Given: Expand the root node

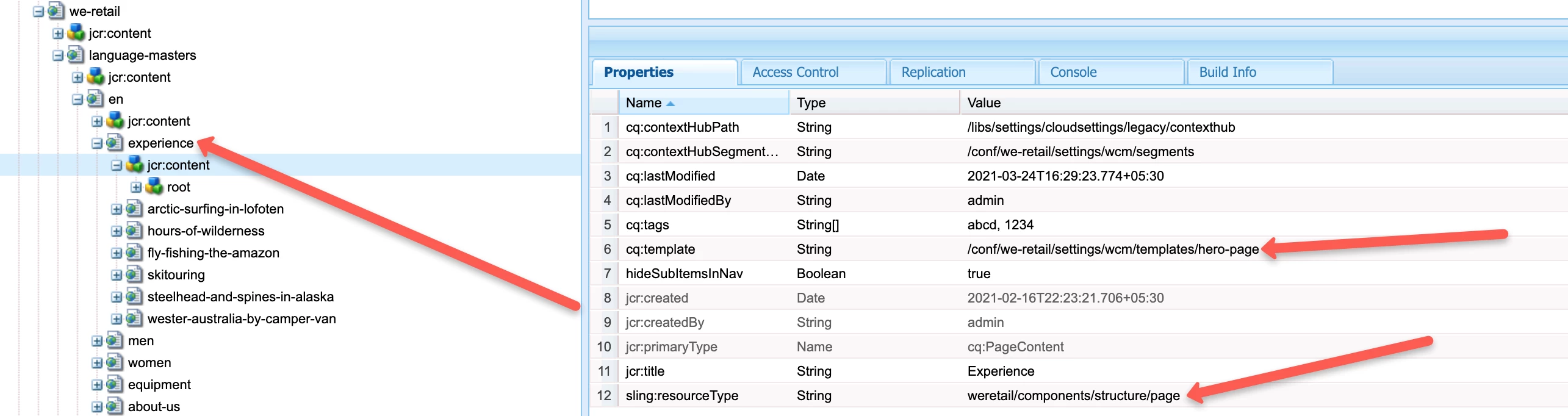Looking at the screenshot, I should click(136, 187).
